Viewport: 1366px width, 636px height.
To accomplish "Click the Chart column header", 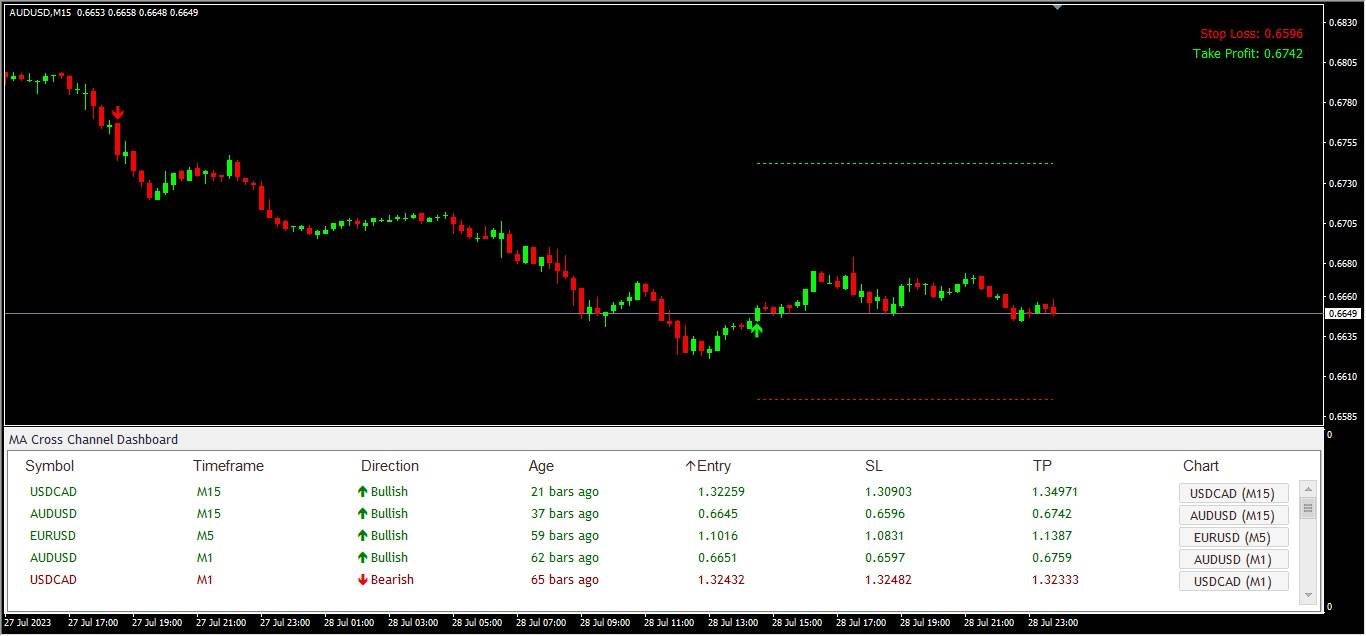I will click(x=1201, y=466).
